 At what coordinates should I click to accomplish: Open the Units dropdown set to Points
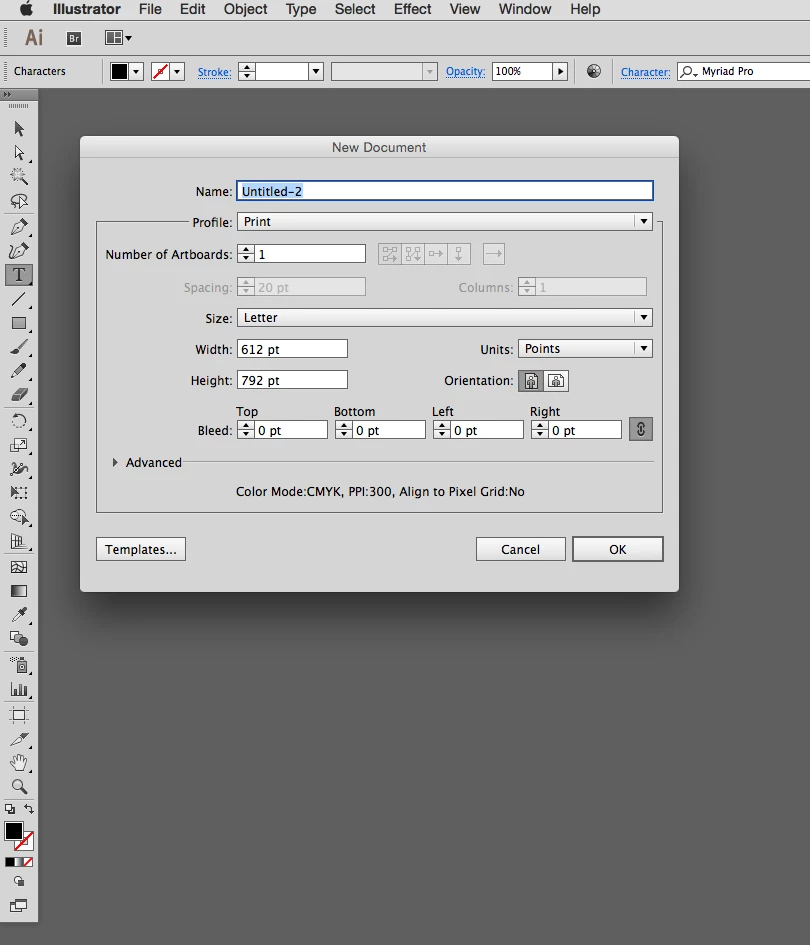[585, 348]
